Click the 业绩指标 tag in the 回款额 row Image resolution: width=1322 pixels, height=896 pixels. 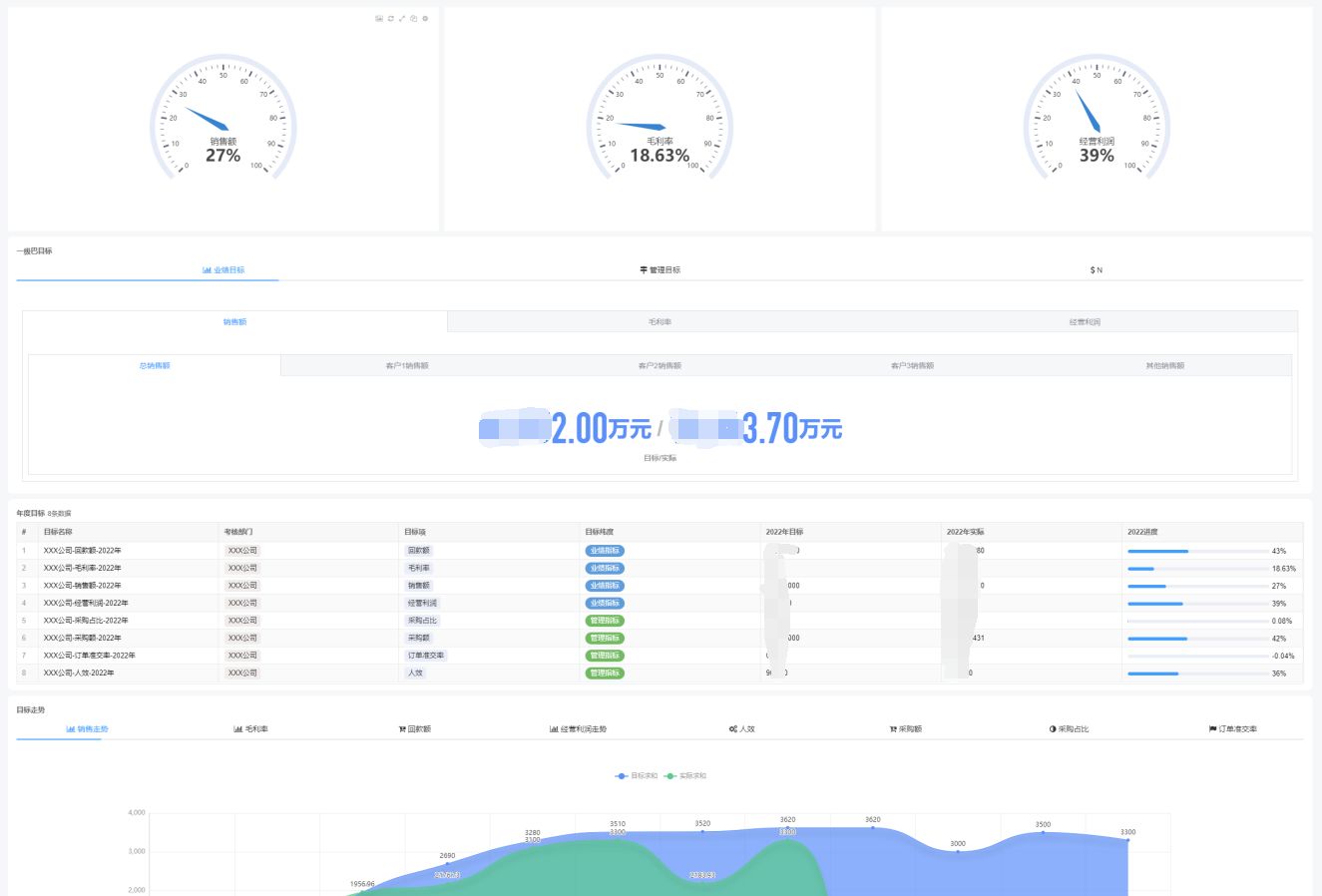point(605,551)
